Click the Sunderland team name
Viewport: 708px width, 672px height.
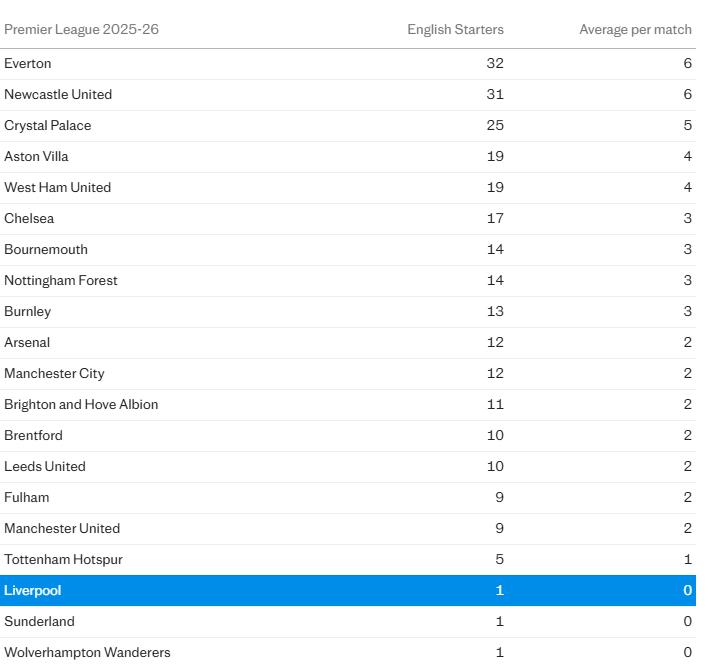click(x=39, y=621)
